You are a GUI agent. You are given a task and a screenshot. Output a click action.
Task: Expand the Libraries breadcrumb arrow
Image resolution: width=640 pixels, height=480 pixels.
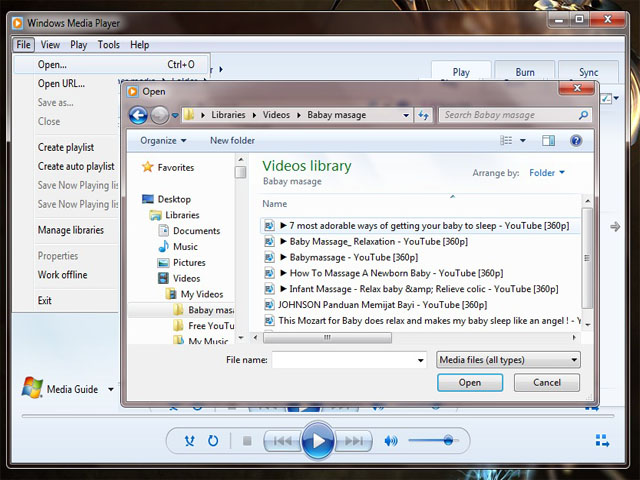(x=254, y=115)
